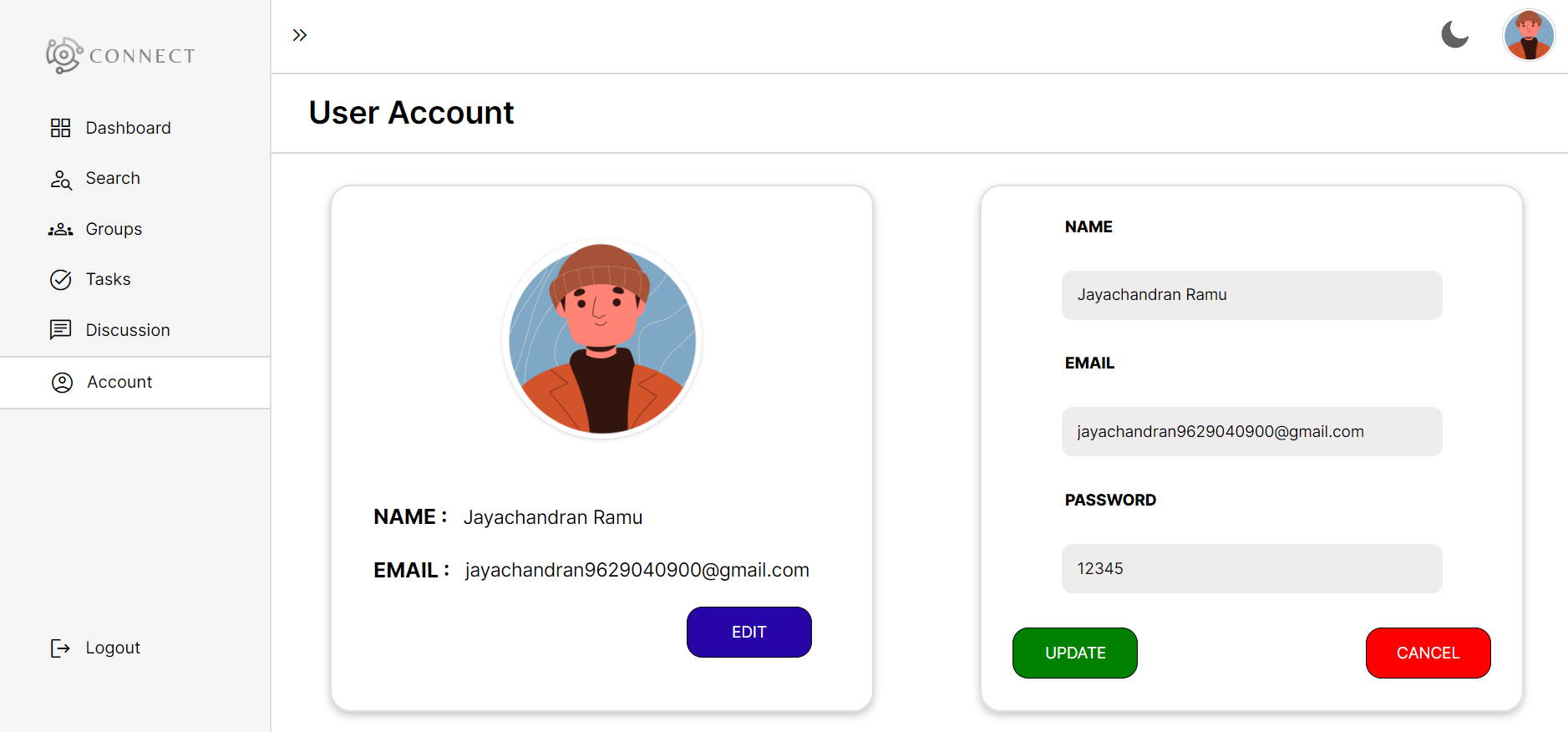
Task: Click the Connect logo icon
Action: coord(63,55)
